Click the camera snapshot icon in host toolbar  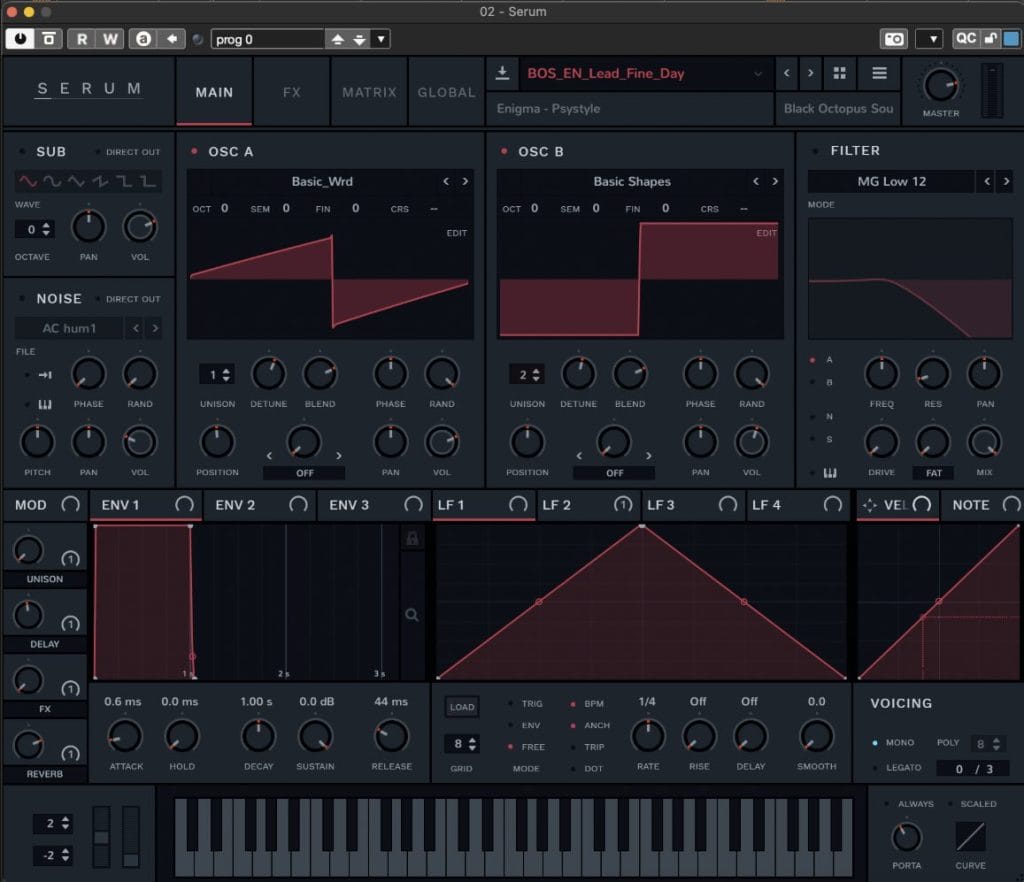pos(893,39)
